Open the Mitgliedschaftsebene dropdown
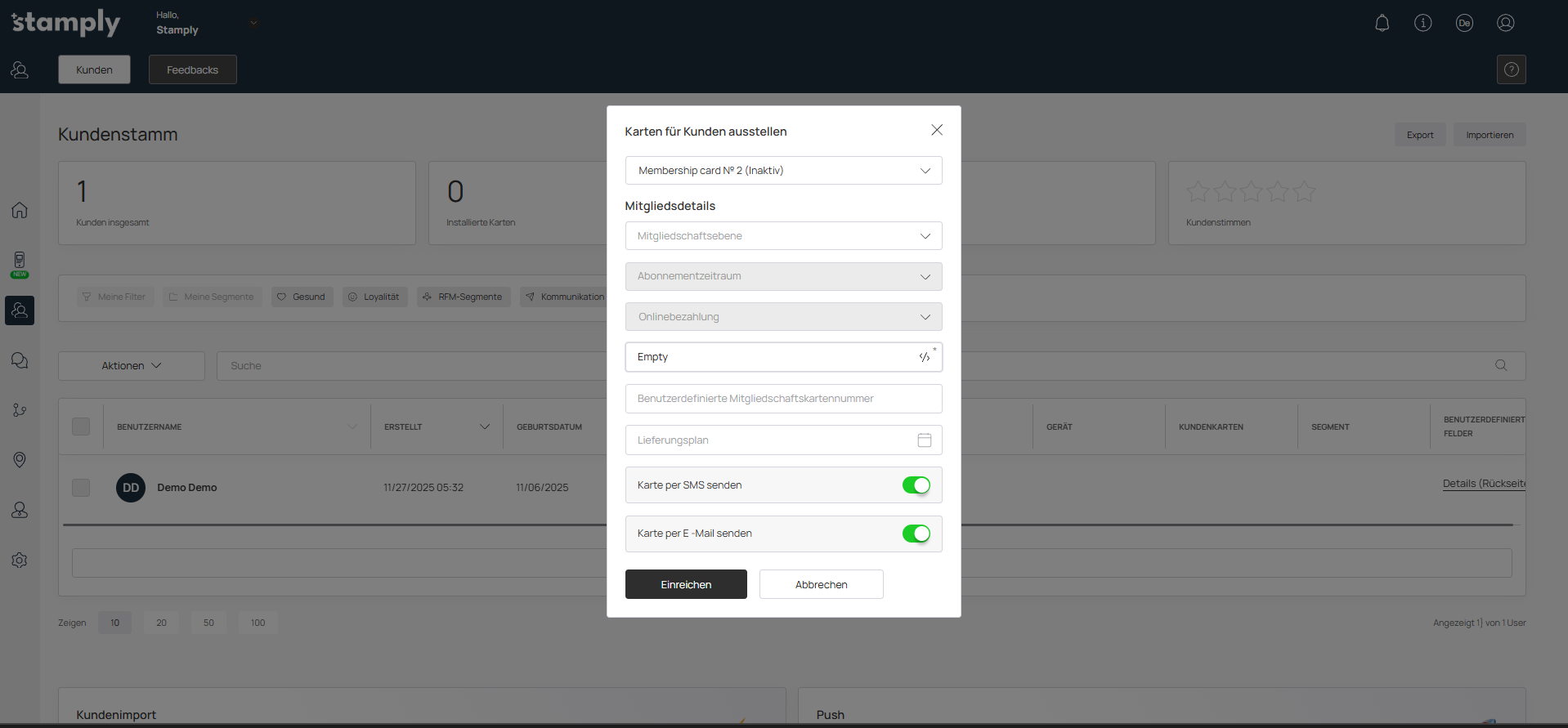The height and width of the screenshot is (728, 1568). 782,236
